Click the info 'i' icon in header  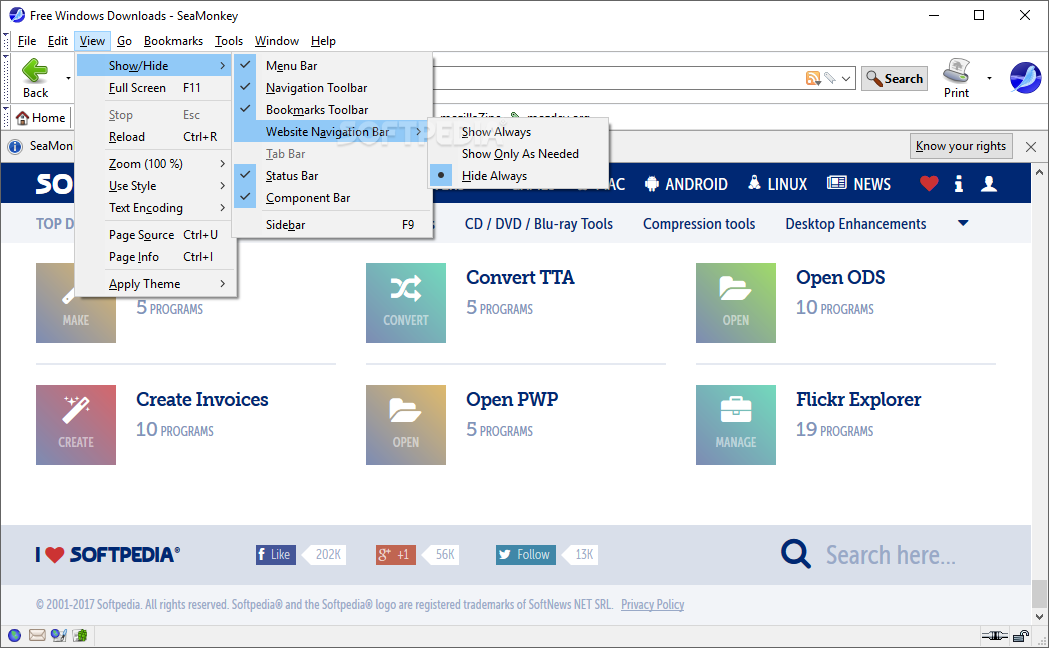(x=959, y=183)
